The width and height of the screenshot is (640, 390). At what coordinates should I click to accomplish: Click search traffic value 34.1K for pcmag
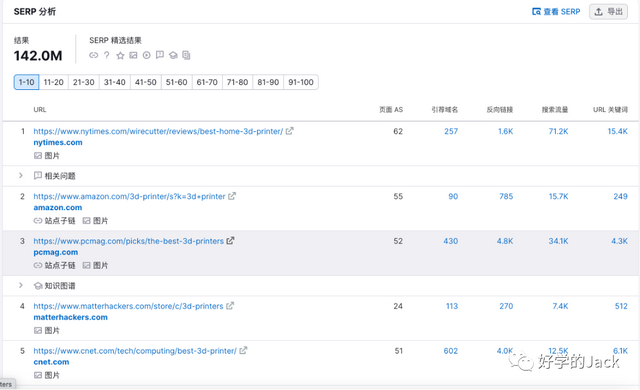558,241
